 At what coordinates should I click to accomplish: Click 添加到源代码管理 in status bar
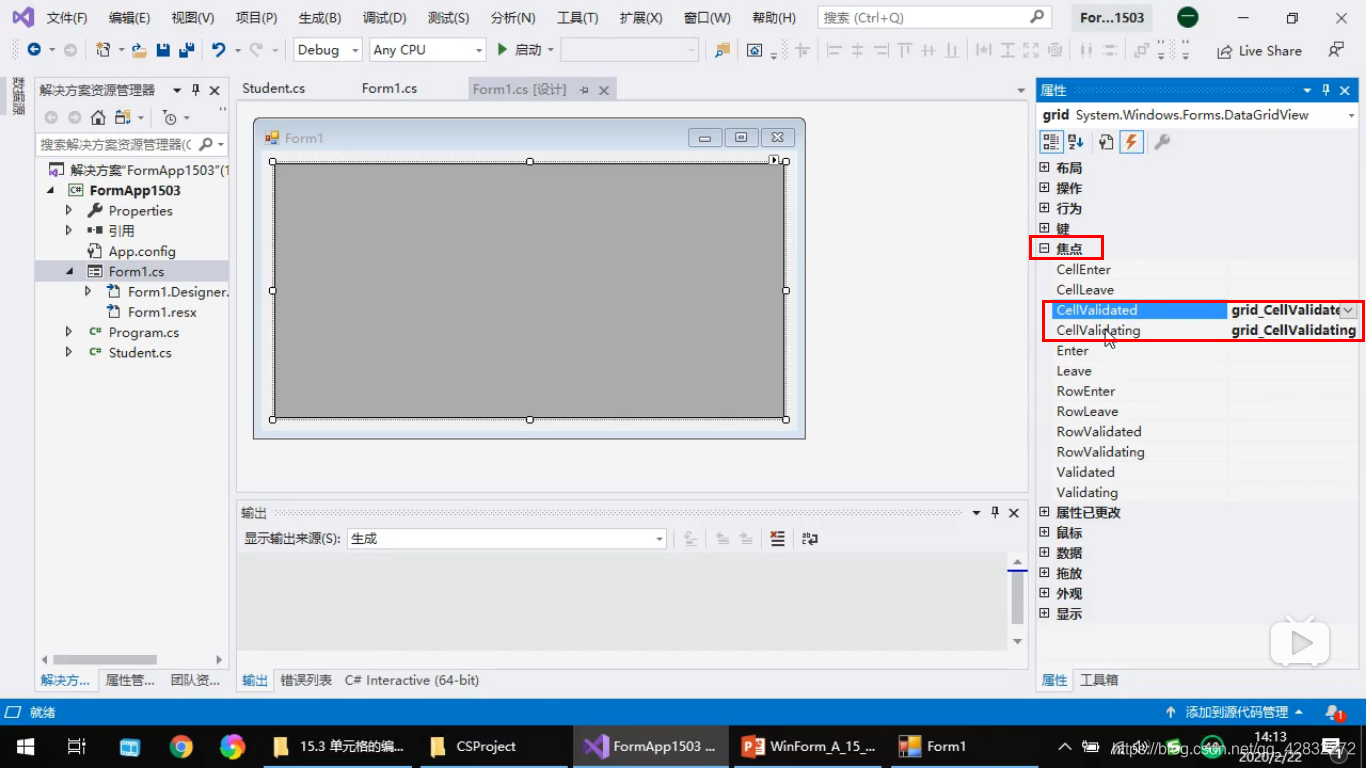tap(1235, 712)
